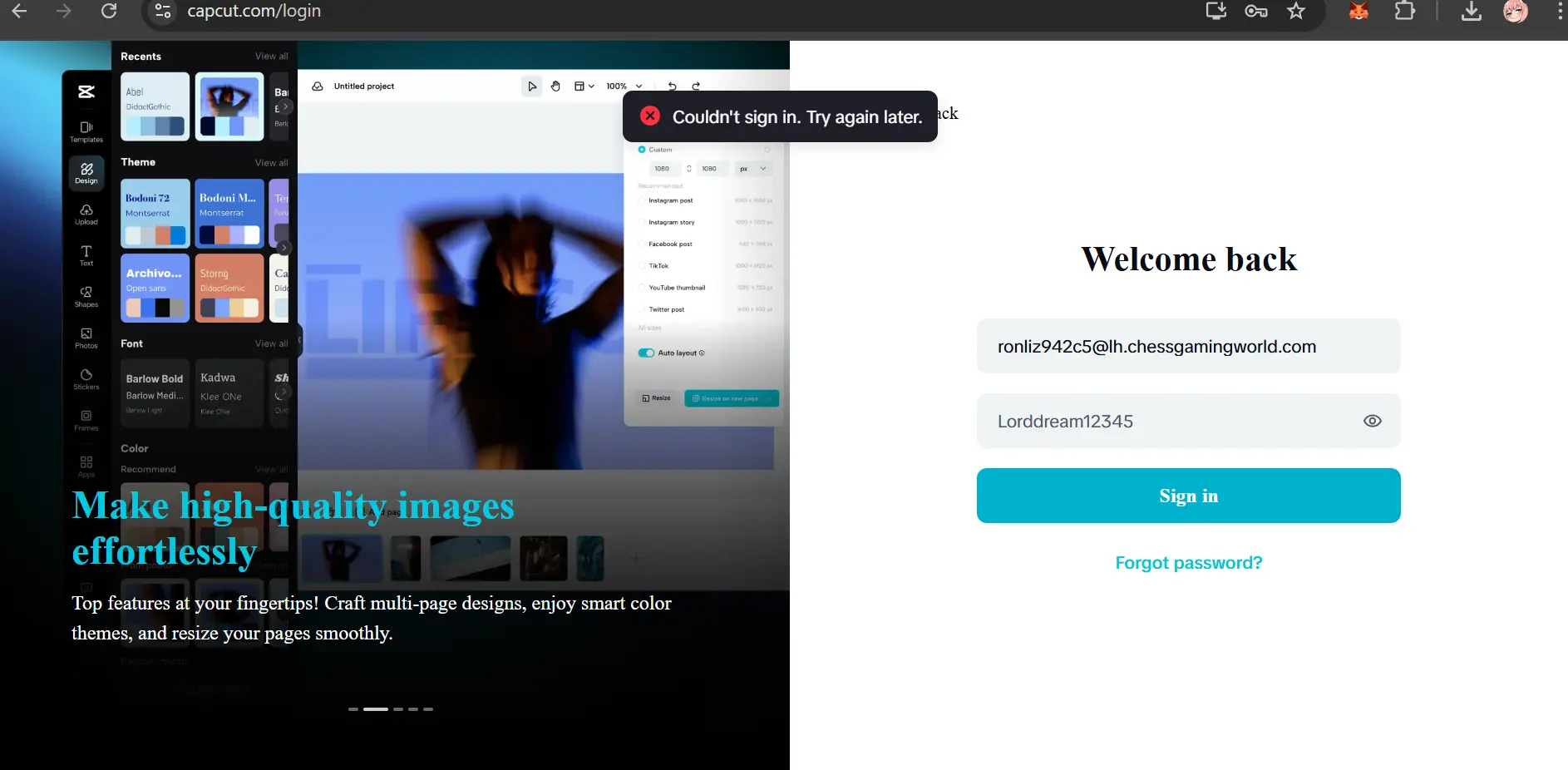Viewport: 1568px width, 770px height.
Task: Choose the Bodoni 72 Montserrat theme card
Action: (155, 214)
